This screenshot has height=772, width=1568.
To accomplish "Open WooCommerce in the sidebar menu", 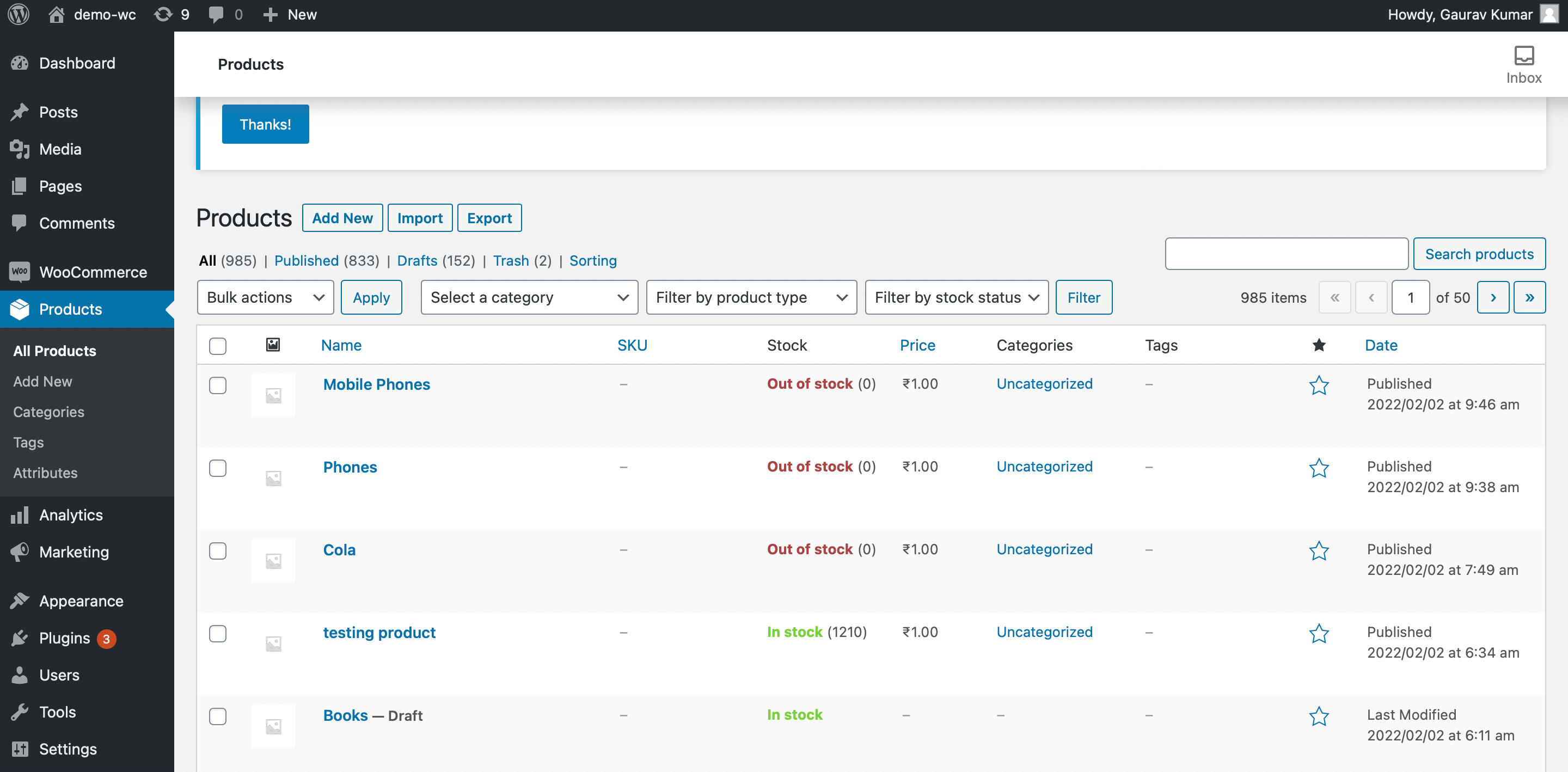I will (93, 272).
